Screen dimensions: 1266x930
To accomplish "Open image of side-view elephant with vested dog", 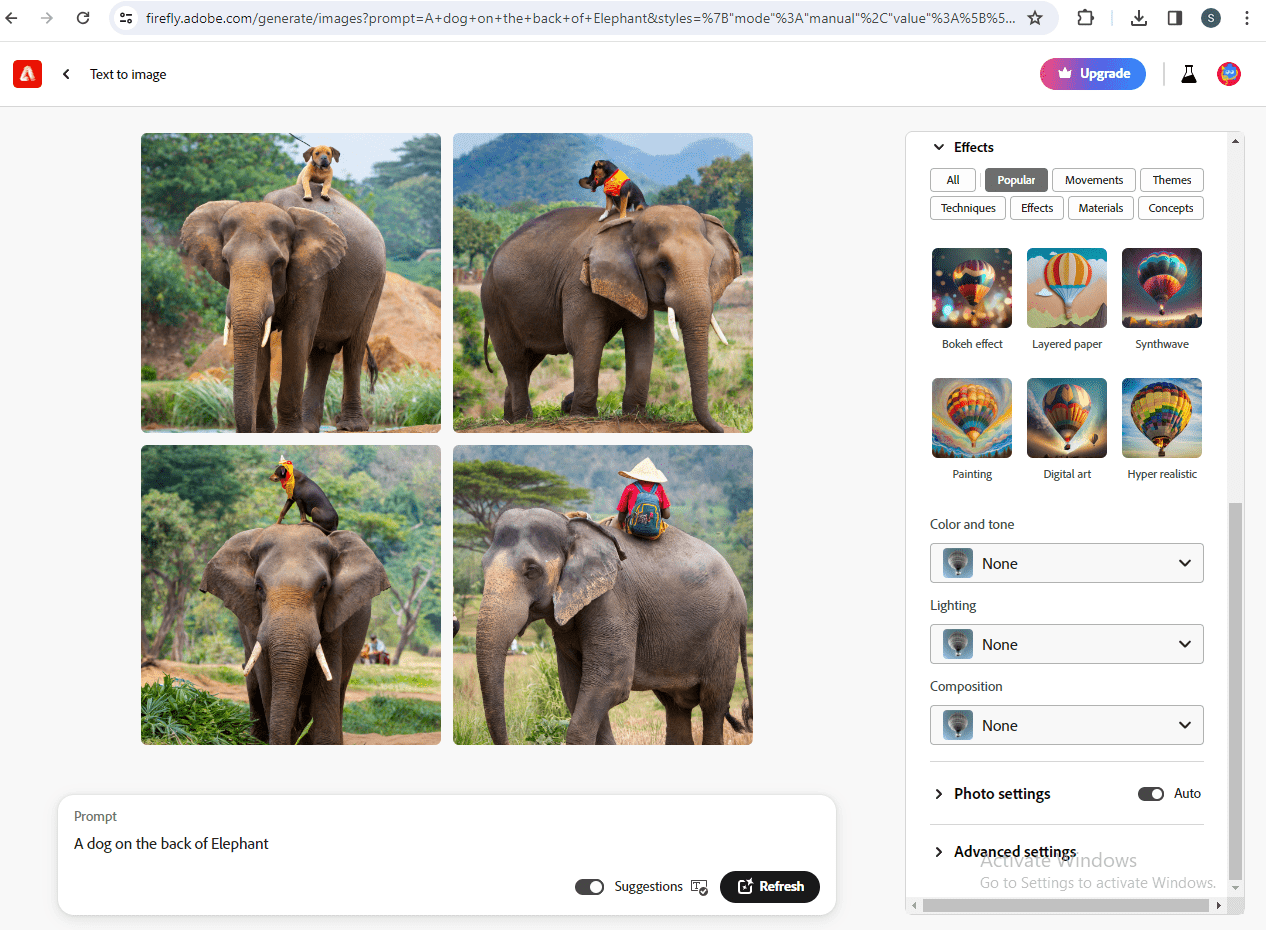I will point(603,283).
